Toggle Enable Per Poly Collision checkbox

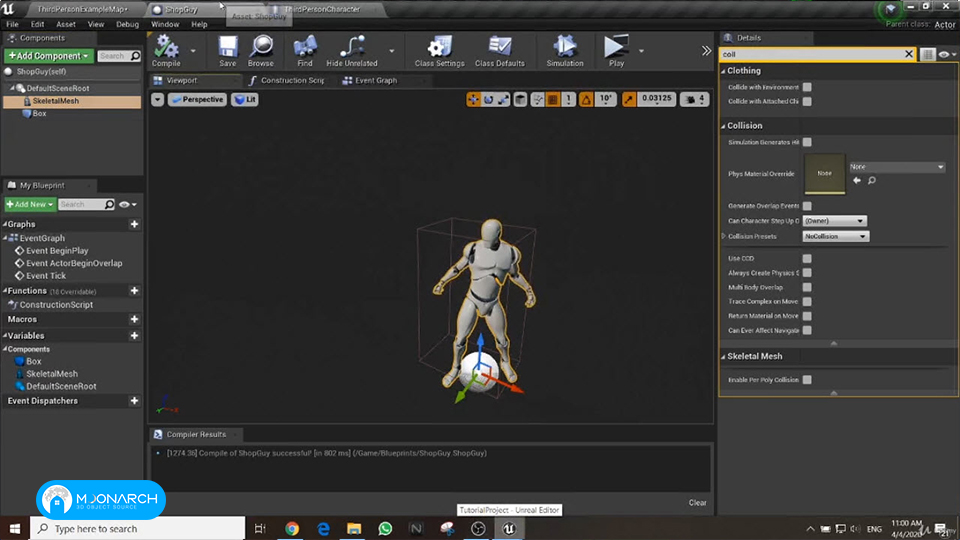(x=807, y=380)
